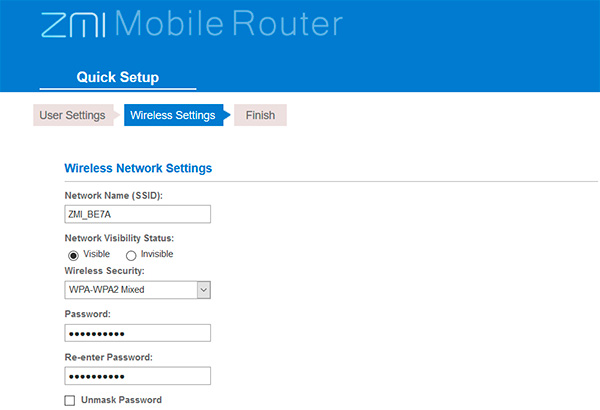Screen dimensions: 600x410
Task: Enable the Unmask Password checkbox
Action: 70,400
